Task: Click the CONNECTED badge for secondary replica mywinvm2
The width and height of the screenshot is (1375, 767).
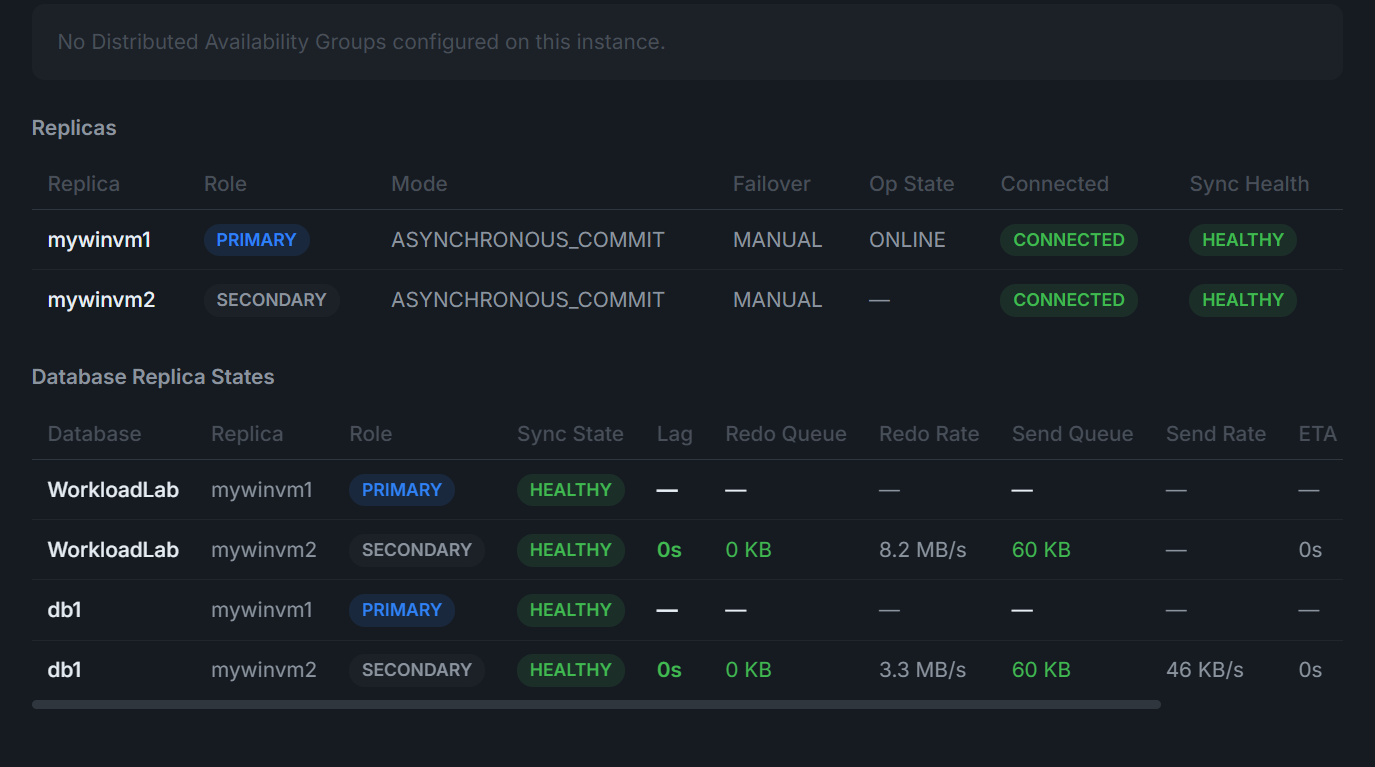Action: (x=1069, y=300)
